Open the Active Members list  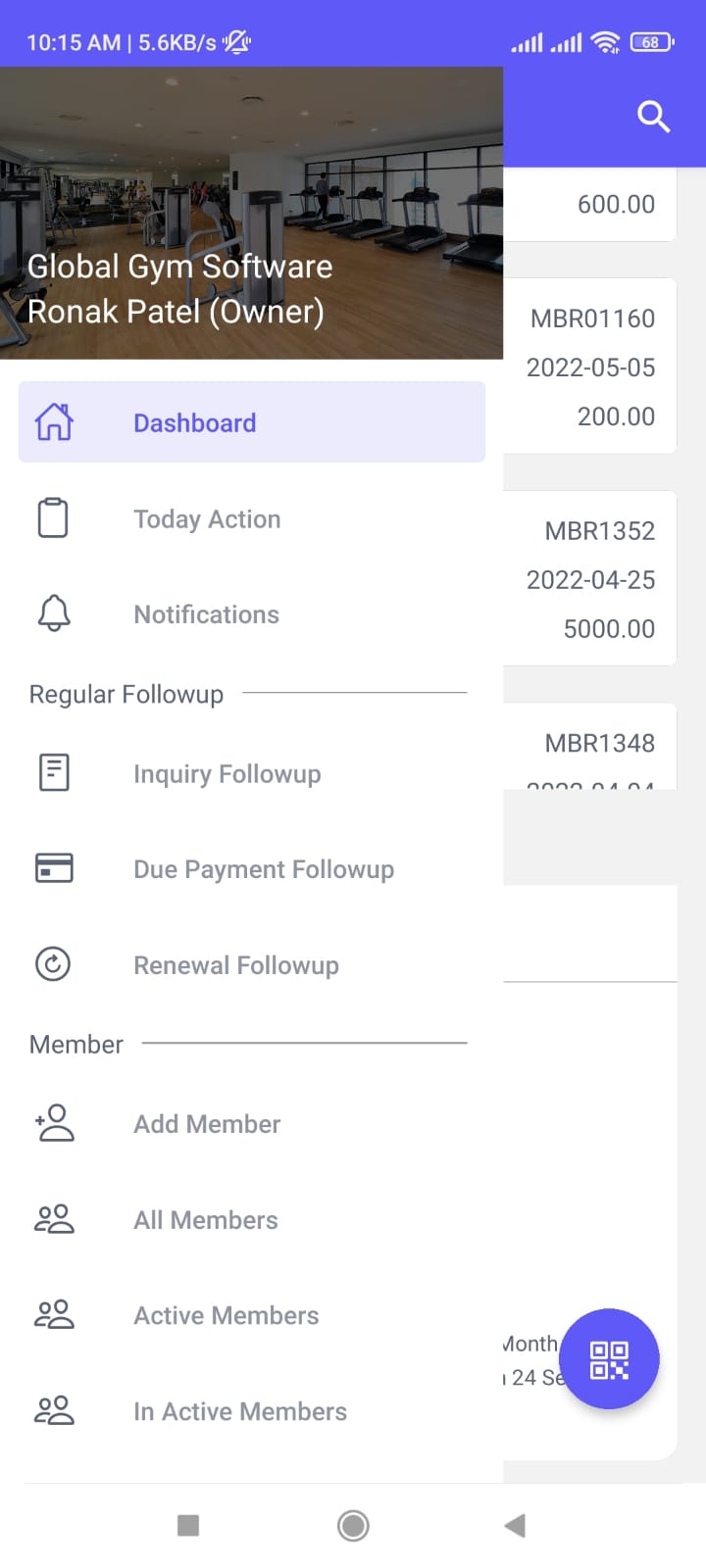(252, 1315)
